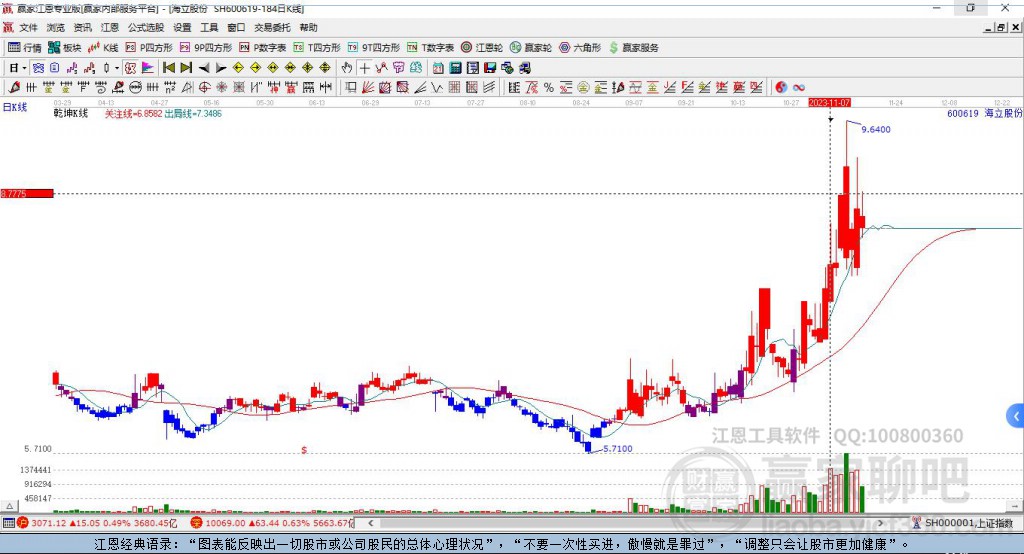The height and width of the screenshot is (554, 1024).
Task: Open the T数字表 tool
Action: (x=430, y=48)
